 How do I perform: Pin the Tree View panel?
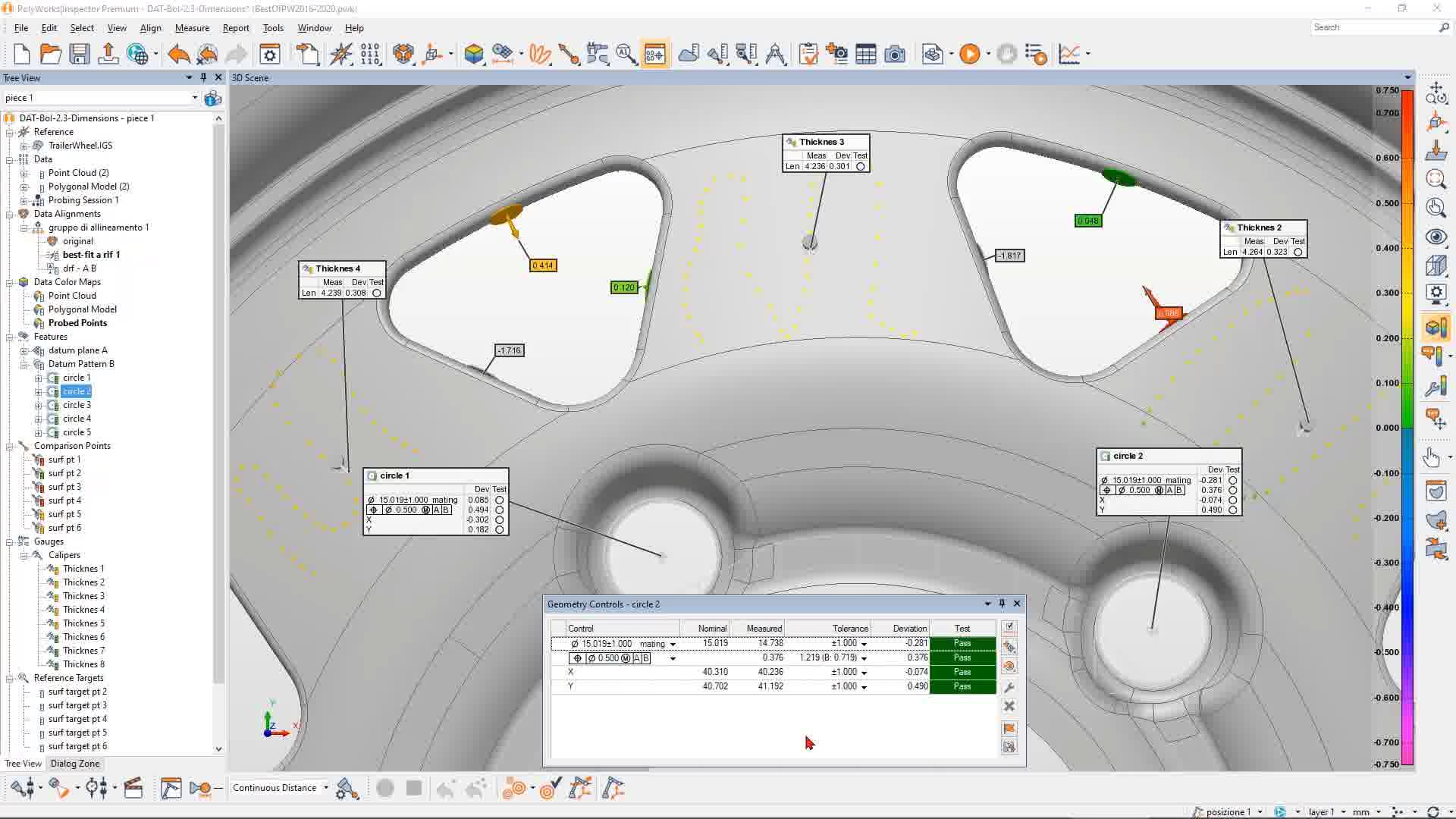(203, 77)
